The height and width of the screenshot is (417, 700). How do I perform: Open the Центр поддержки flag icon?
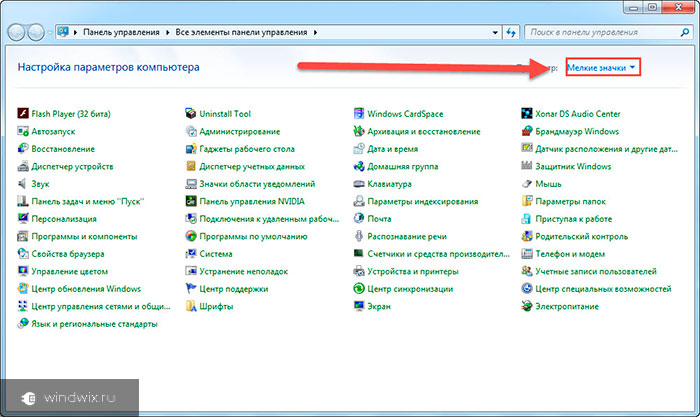pyautogui.click(x=191, y=288)
